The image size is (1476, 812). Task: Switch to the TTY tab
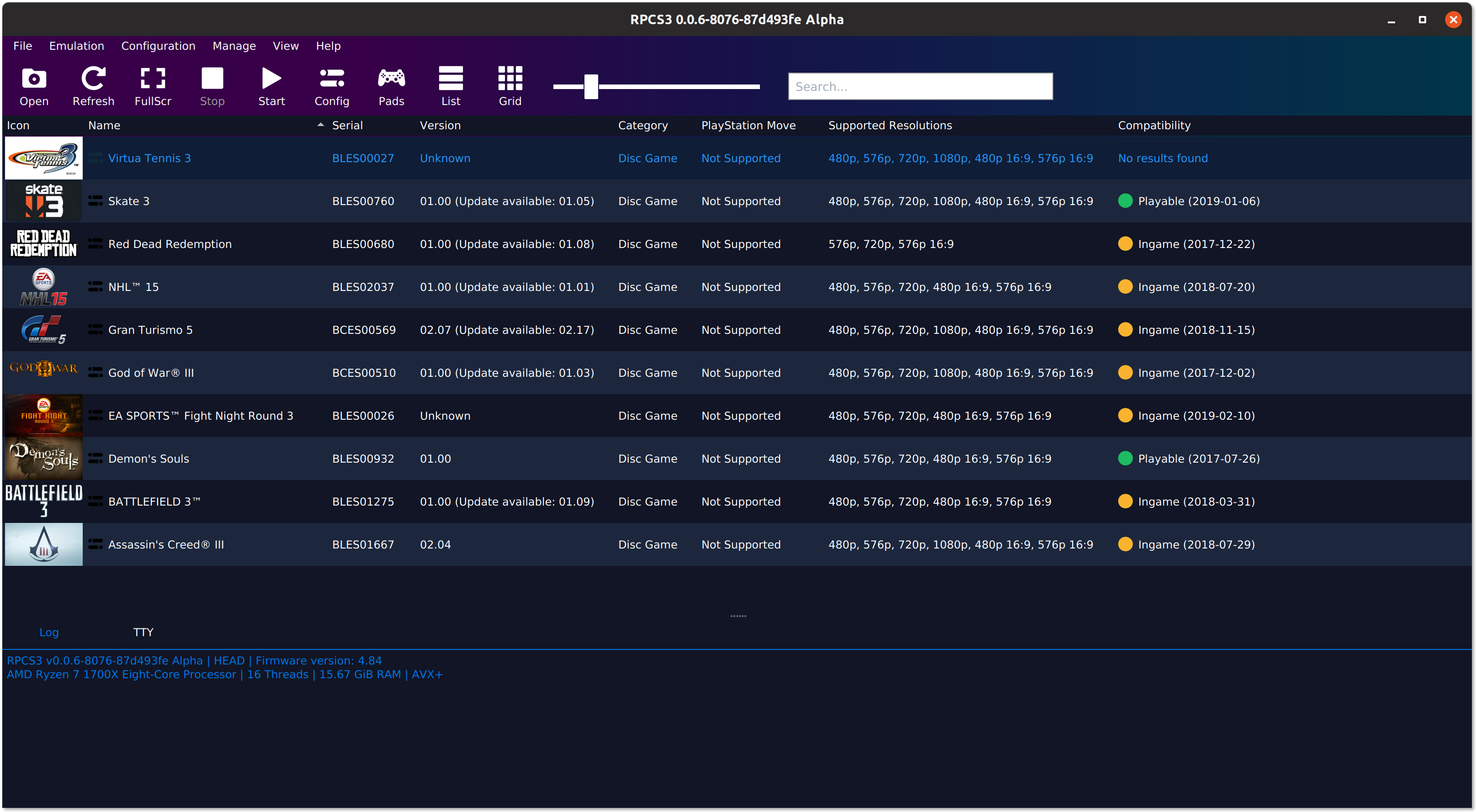coord(143,632)
